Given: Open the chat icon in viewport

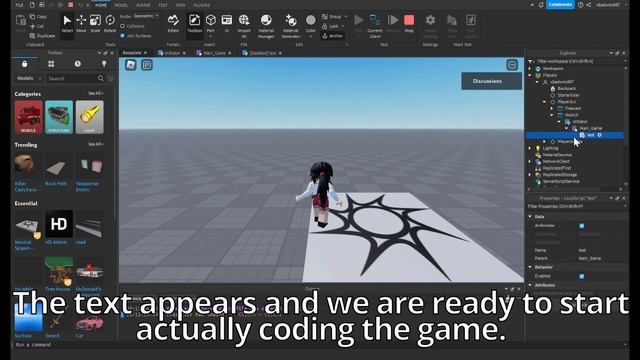Looking at the screenshot, I should 147,65.
